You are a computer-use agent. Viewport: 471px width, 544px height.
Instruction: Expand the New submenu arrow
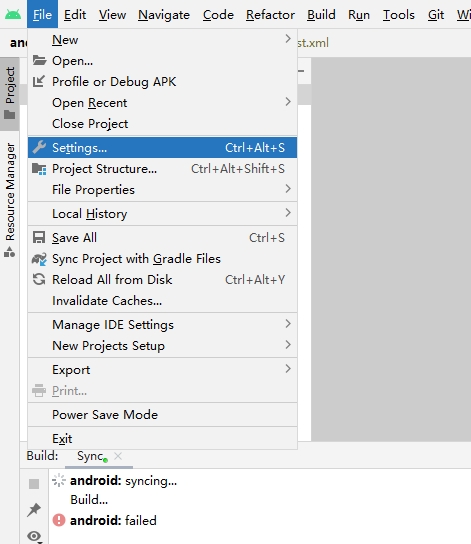(x=288, y=39)
